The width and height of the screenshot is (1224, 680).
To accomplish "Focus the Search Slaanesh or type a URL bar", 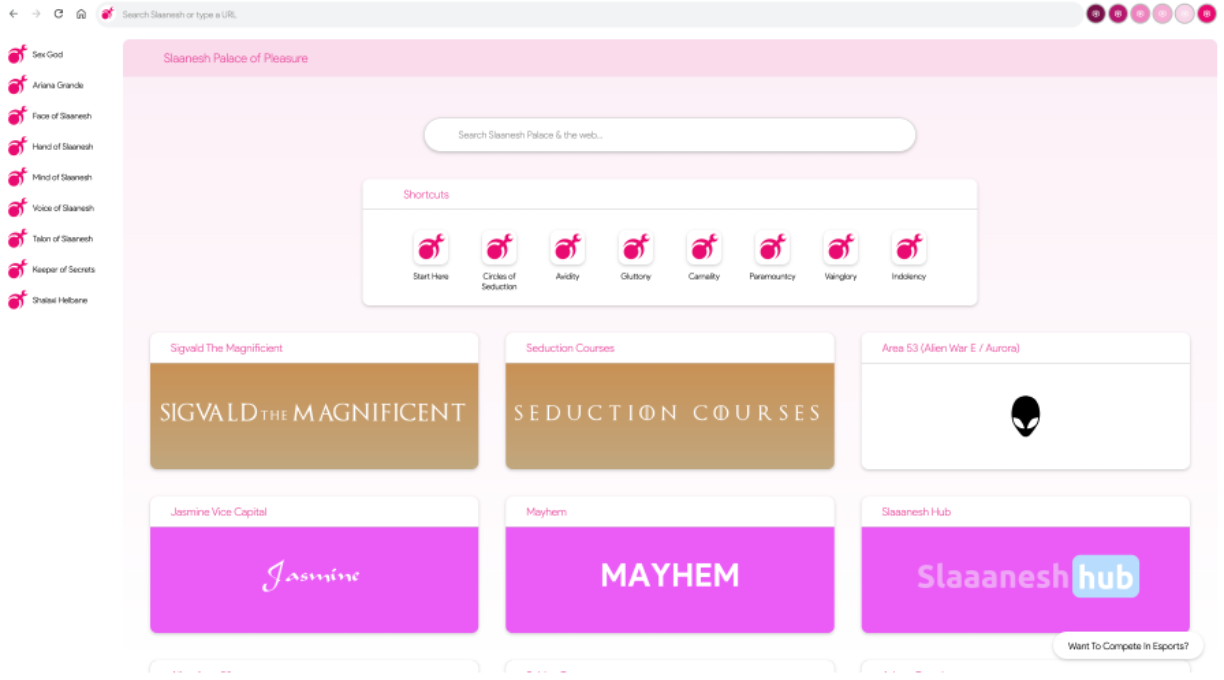I will tap(590, 15).
